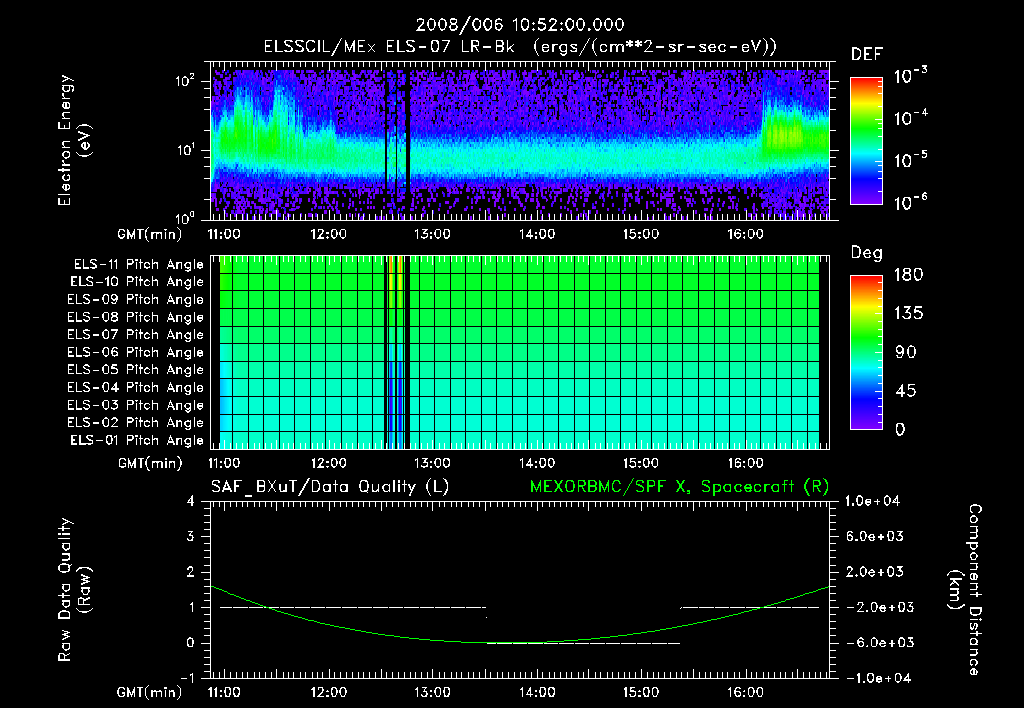Select the ELS-04 Pitch Angle row label
Screen dimensions: 1024x708
click(x=136, y=387)
